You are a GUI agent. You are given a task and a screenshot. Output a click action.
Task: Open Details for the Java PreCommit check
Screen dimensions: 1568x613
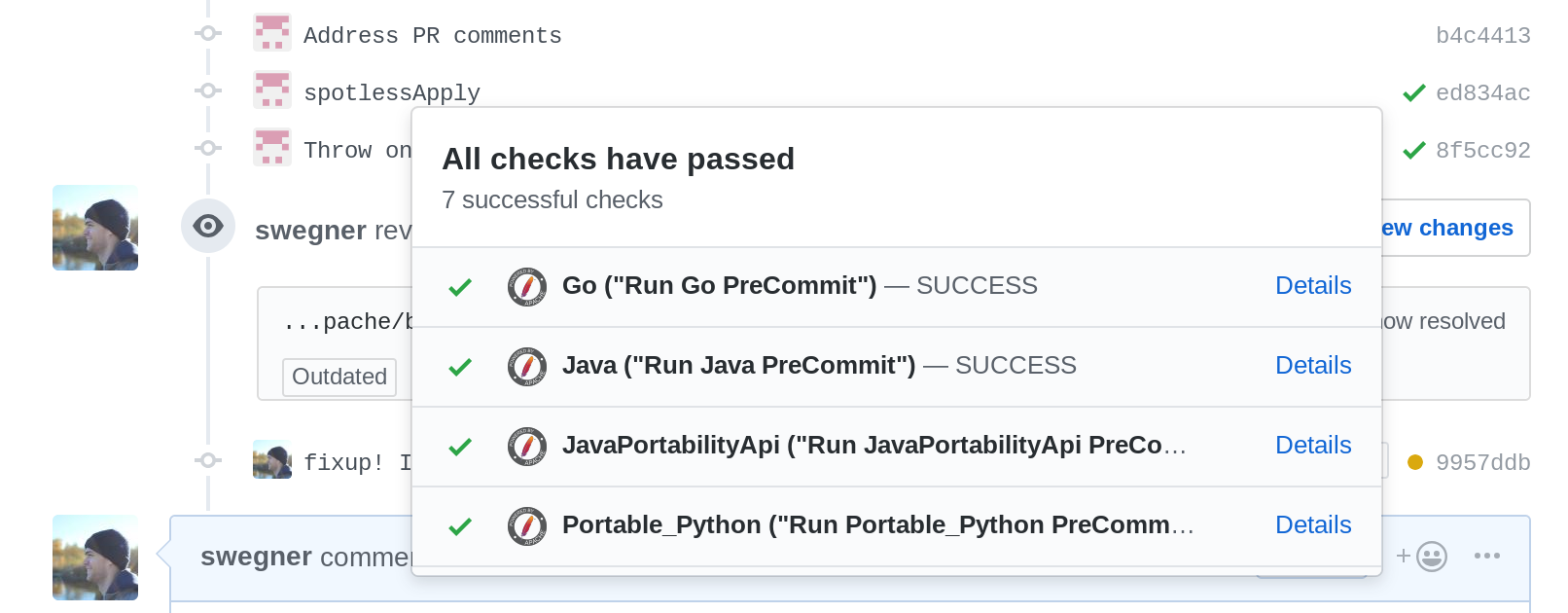click(1312, 366)
